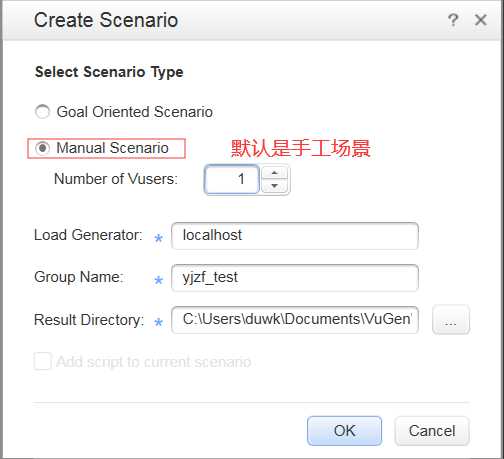Click the Manual Scenario label text
The width and height of the screenshot is (504, 459).
tap(112, 148)
